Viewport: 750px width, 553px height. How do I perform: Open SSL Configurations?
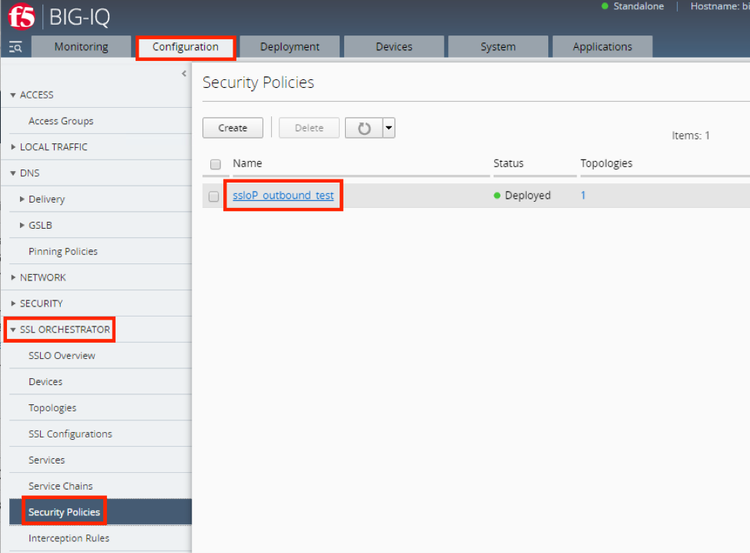click(70, 434)
